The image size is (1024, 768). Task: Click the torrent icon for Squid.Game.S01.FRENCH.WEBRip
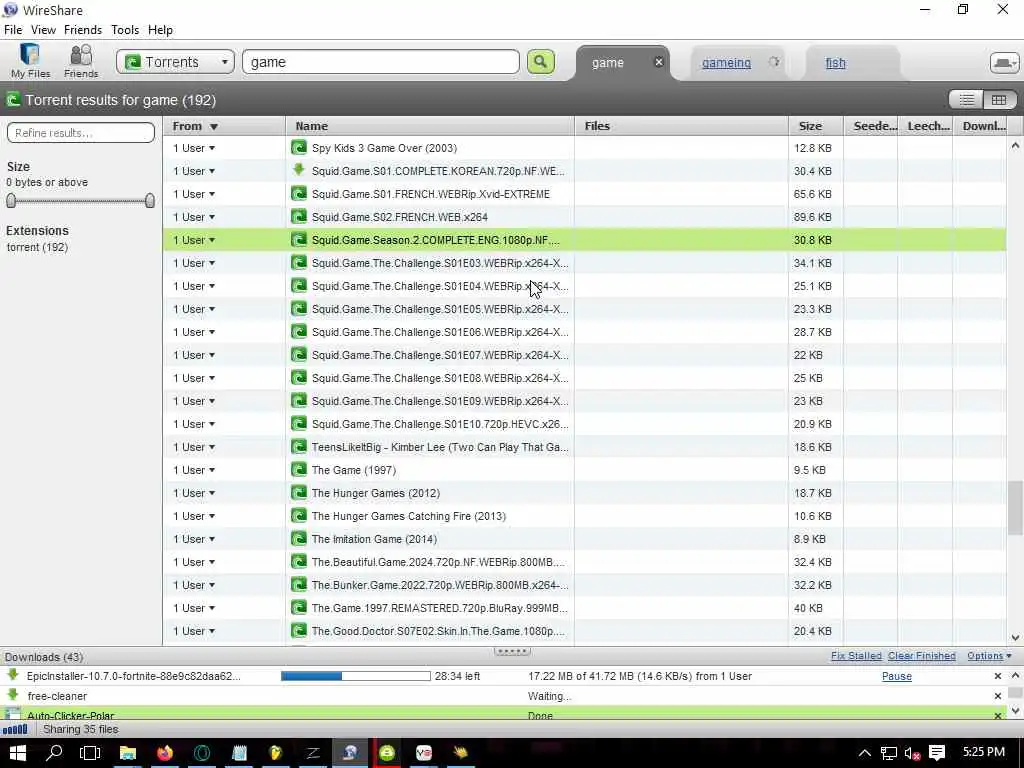point(299,193)
